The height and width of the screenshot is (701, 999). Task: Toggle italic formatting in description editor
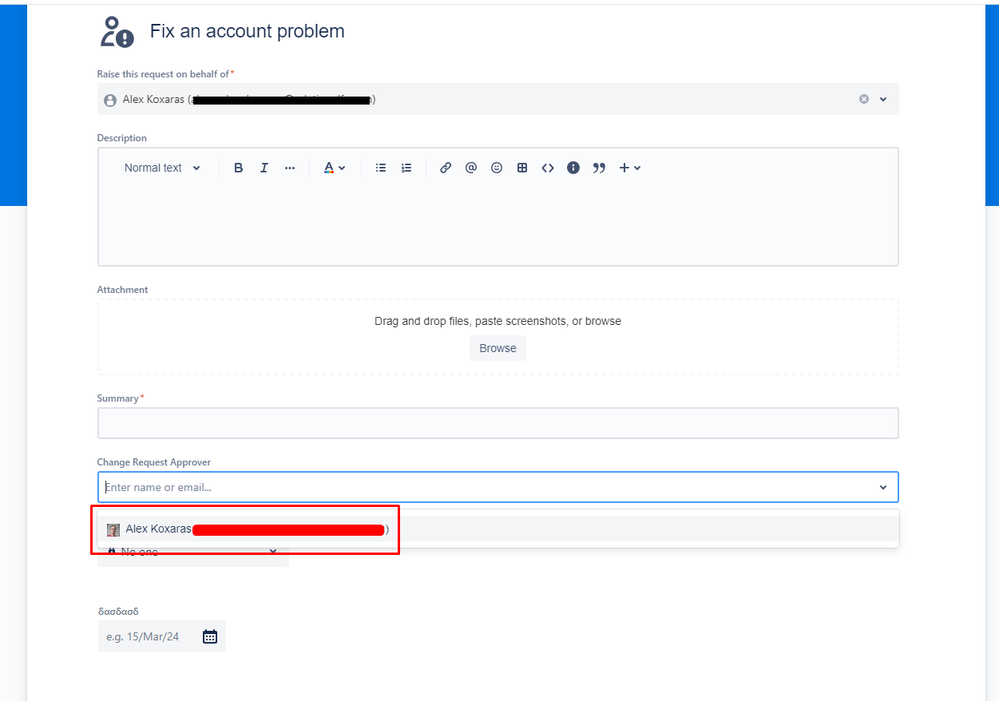click(x=264, y=168)
